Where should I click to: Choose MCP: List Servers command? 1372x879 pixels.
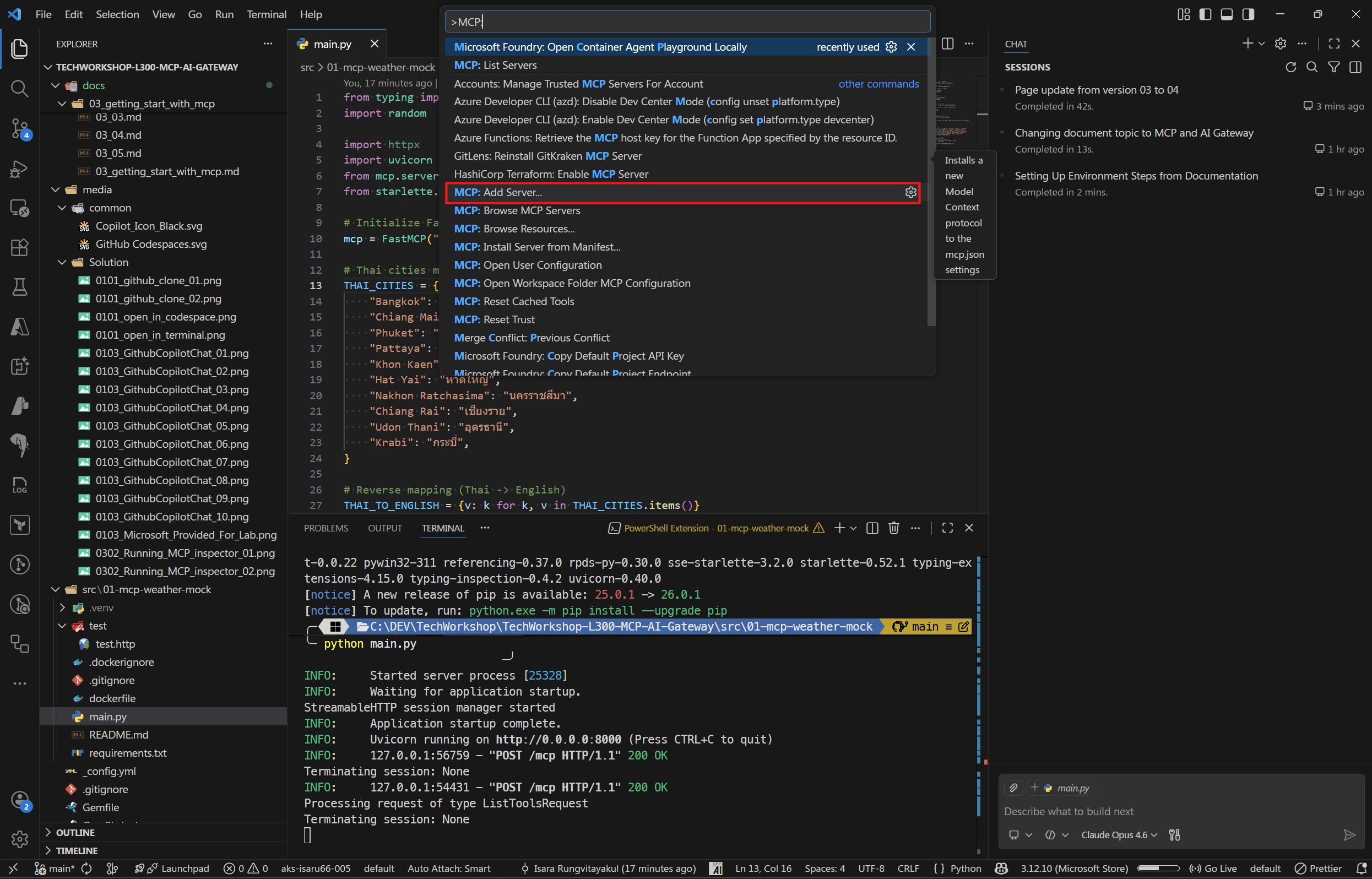pos(687,65)
